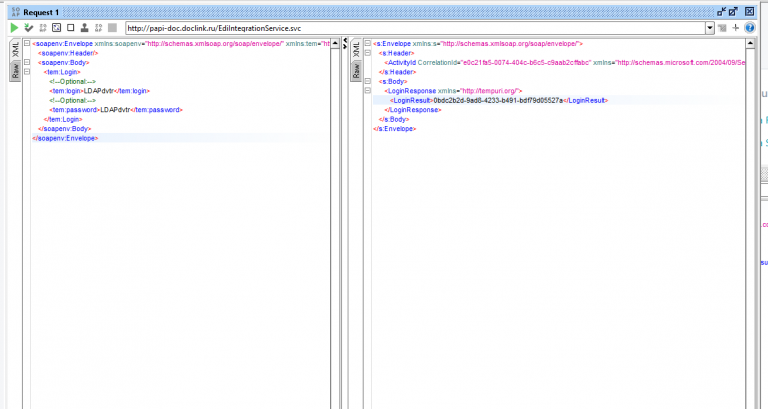Click the first Optional comment line
This screenshot has height=409, width=768.
point(72,81)
